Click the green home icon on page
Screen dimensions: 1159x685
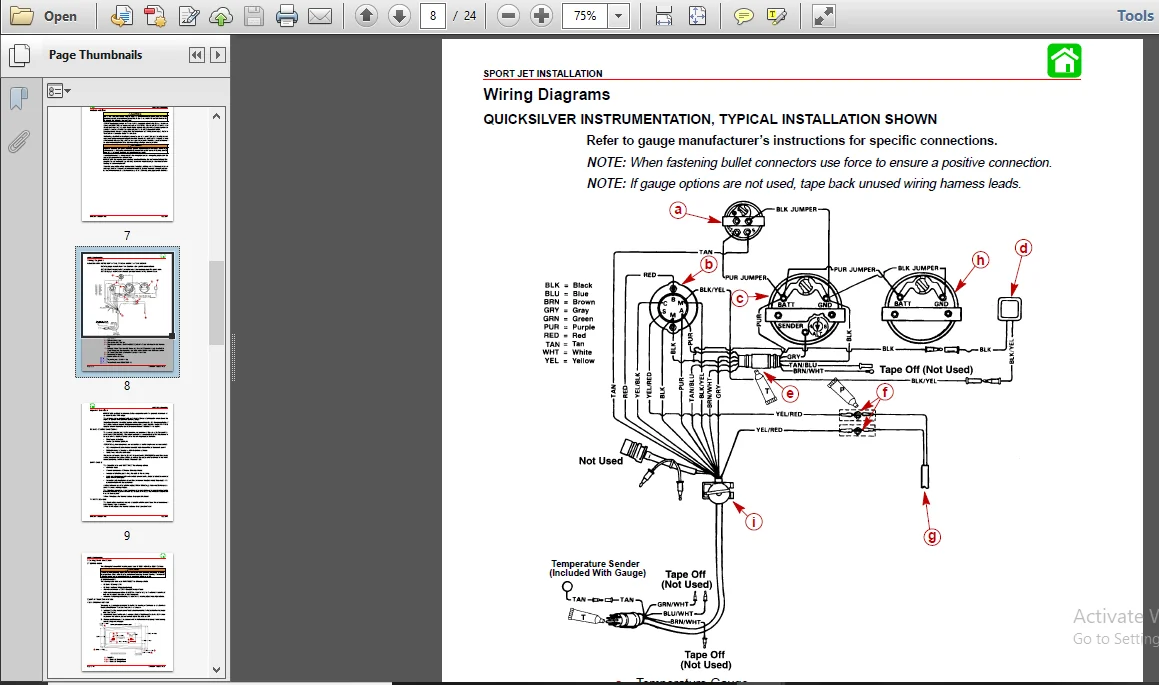pos(1064,61)
